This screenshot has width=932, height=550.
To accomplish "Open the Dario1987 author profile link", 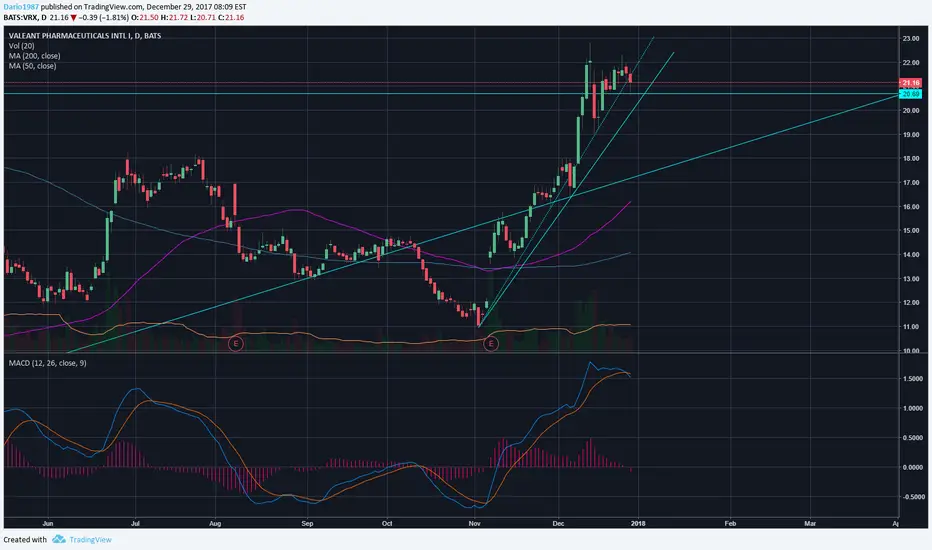I will pyautogui.click(x=21, y=7).
